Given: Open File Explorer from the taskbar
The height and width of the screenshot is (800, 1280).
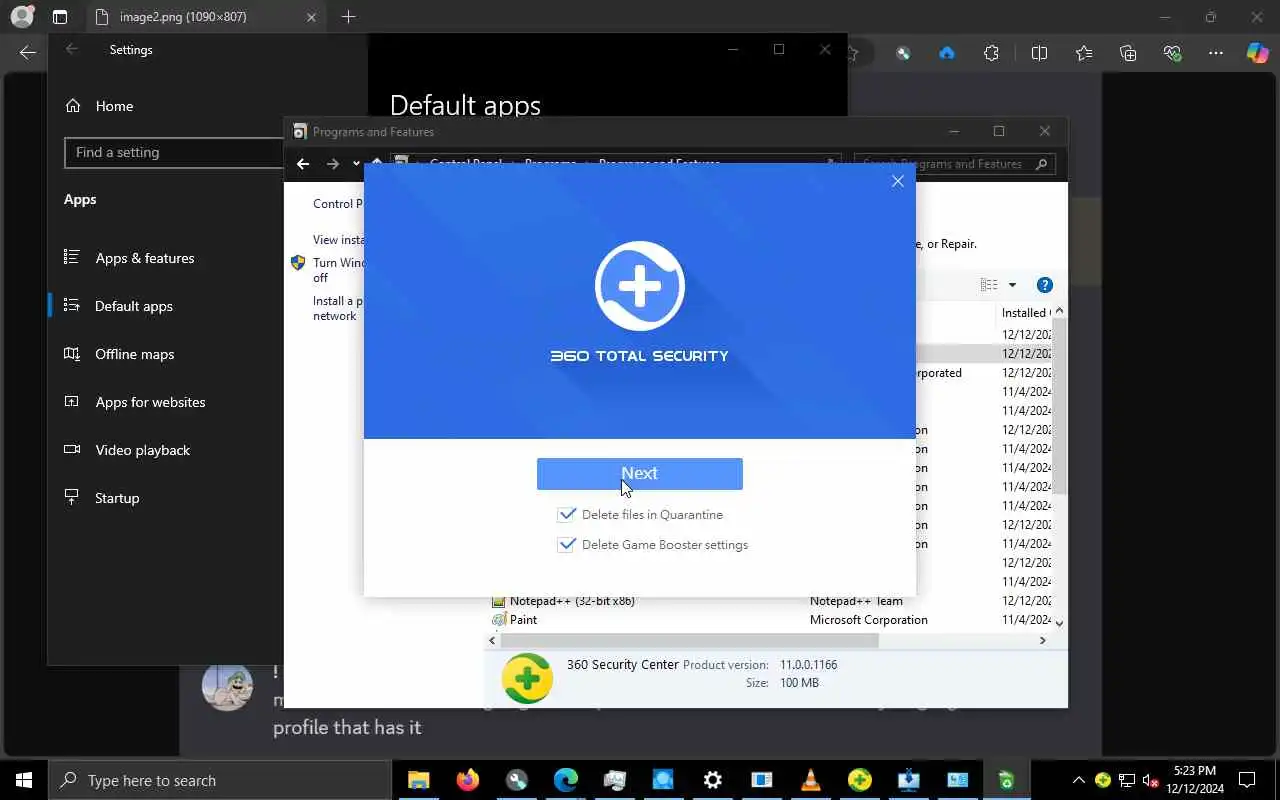Looking at the screenshot, I should coord(418,780).
